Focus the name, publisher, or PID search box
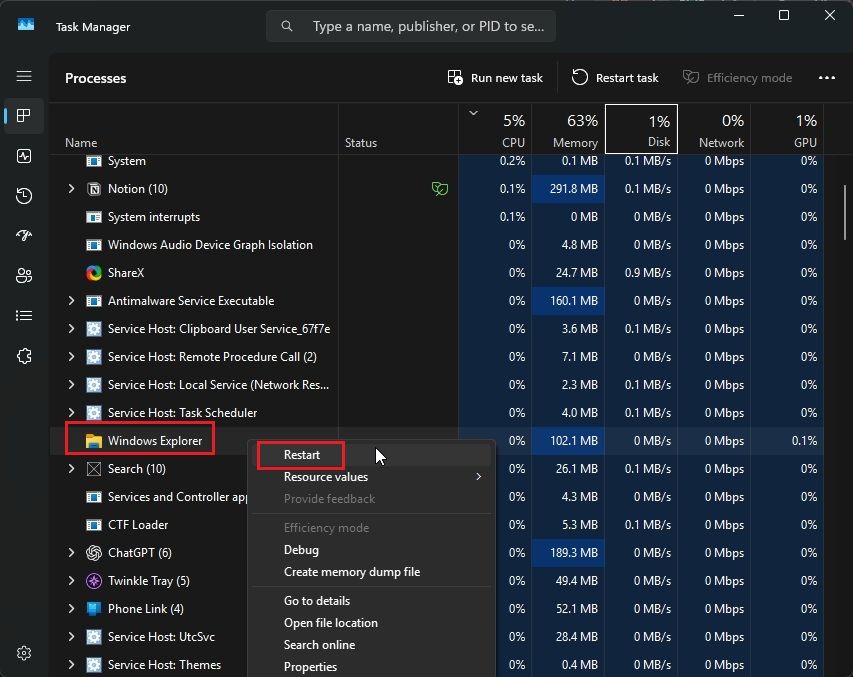 click(x=411, y=26)
